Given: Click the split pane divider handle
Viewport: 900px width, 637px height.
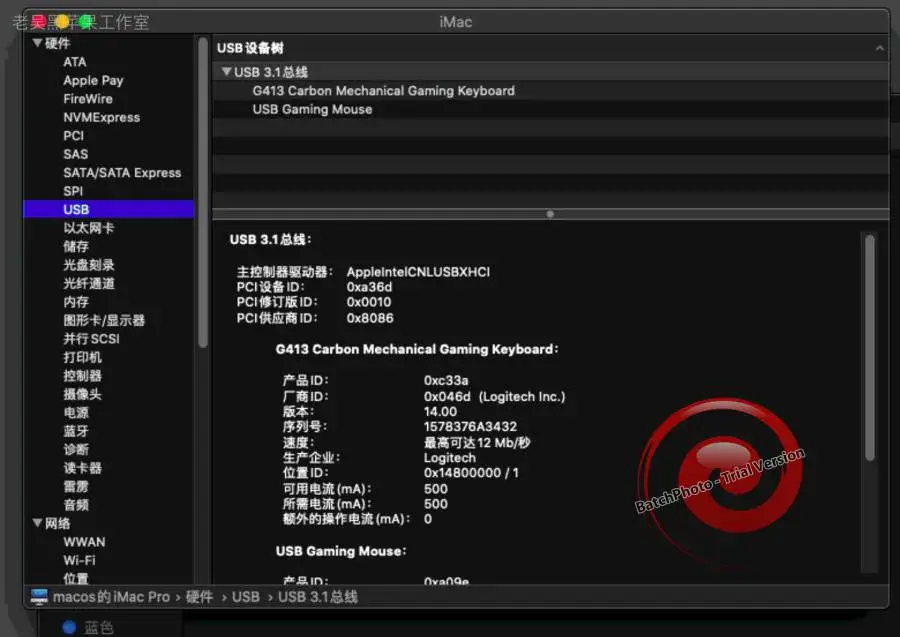Looking at the screenshot, I should [550, 214].
